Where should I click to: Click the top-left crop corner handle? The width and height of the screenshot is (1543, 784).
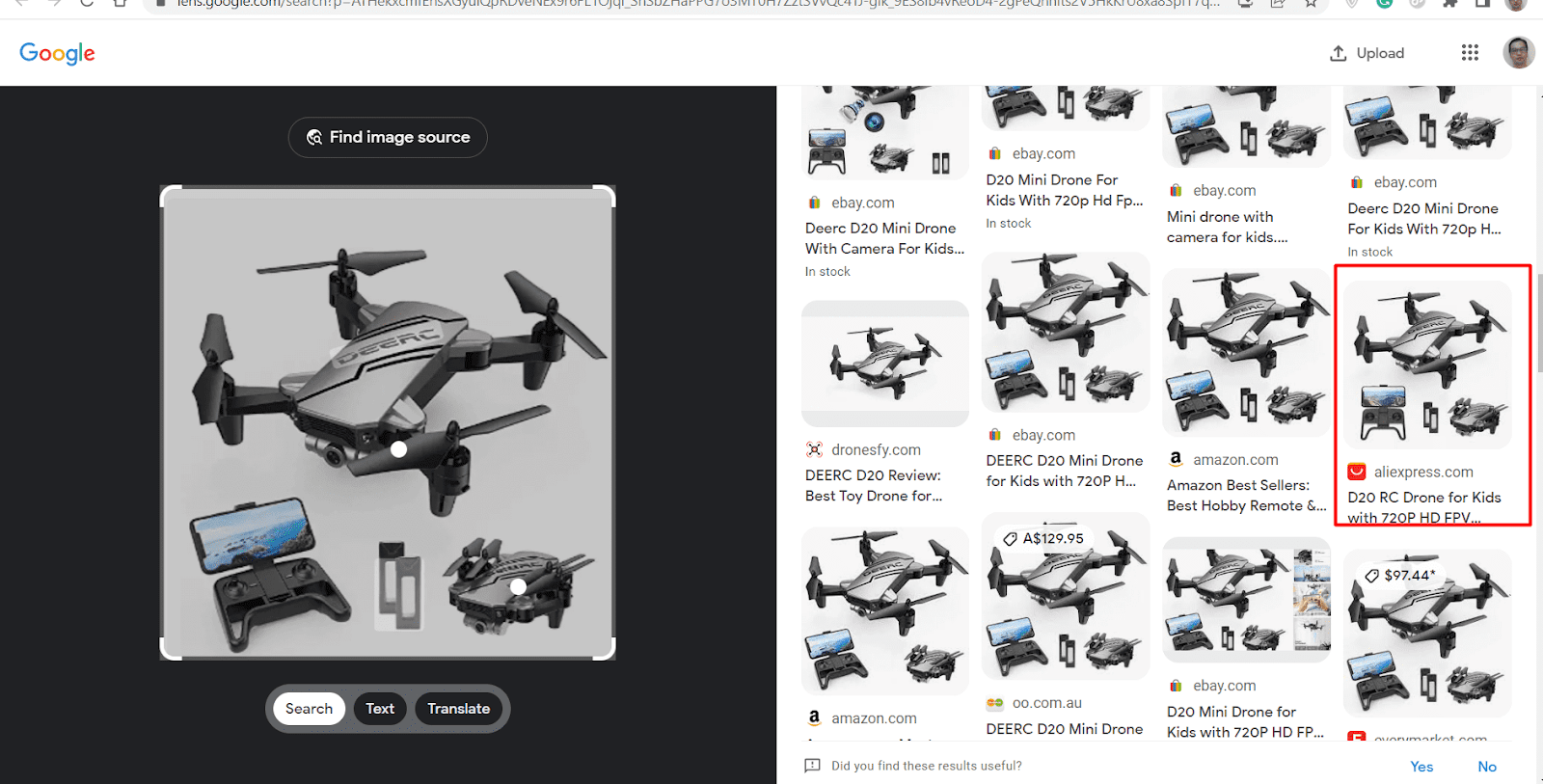click(171, 197)
